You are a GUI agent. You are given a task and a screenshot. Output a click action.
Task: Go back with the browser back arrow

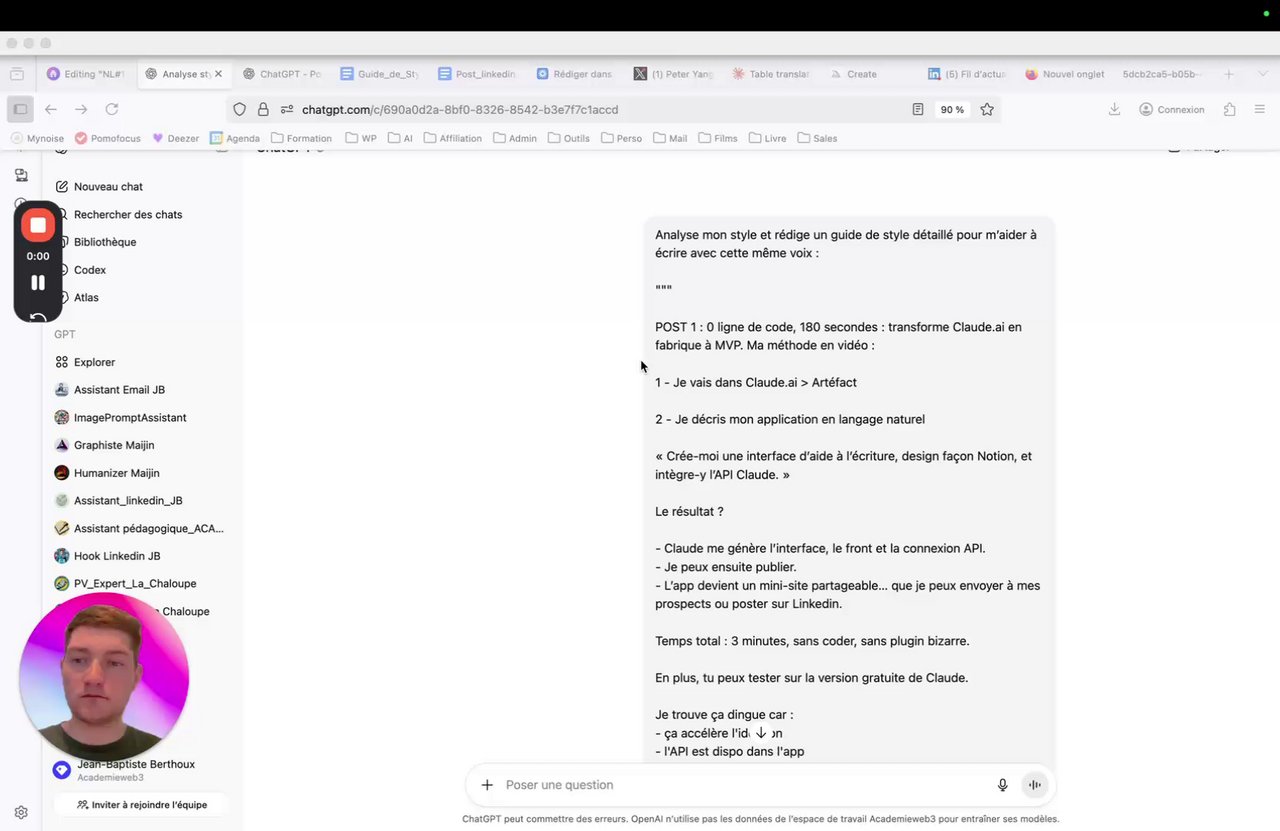(50, 109)
